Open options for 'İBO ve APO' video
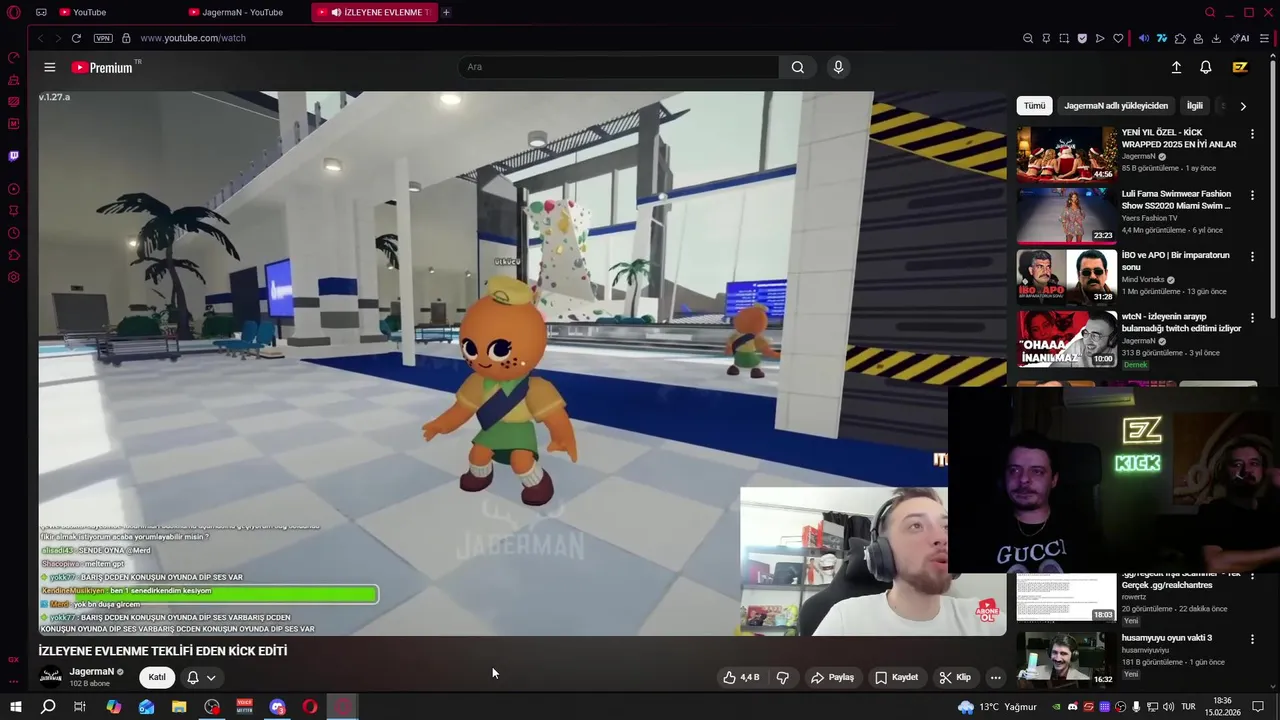The height and width of the screenshot is (720, 1280). coord(1252,257)
